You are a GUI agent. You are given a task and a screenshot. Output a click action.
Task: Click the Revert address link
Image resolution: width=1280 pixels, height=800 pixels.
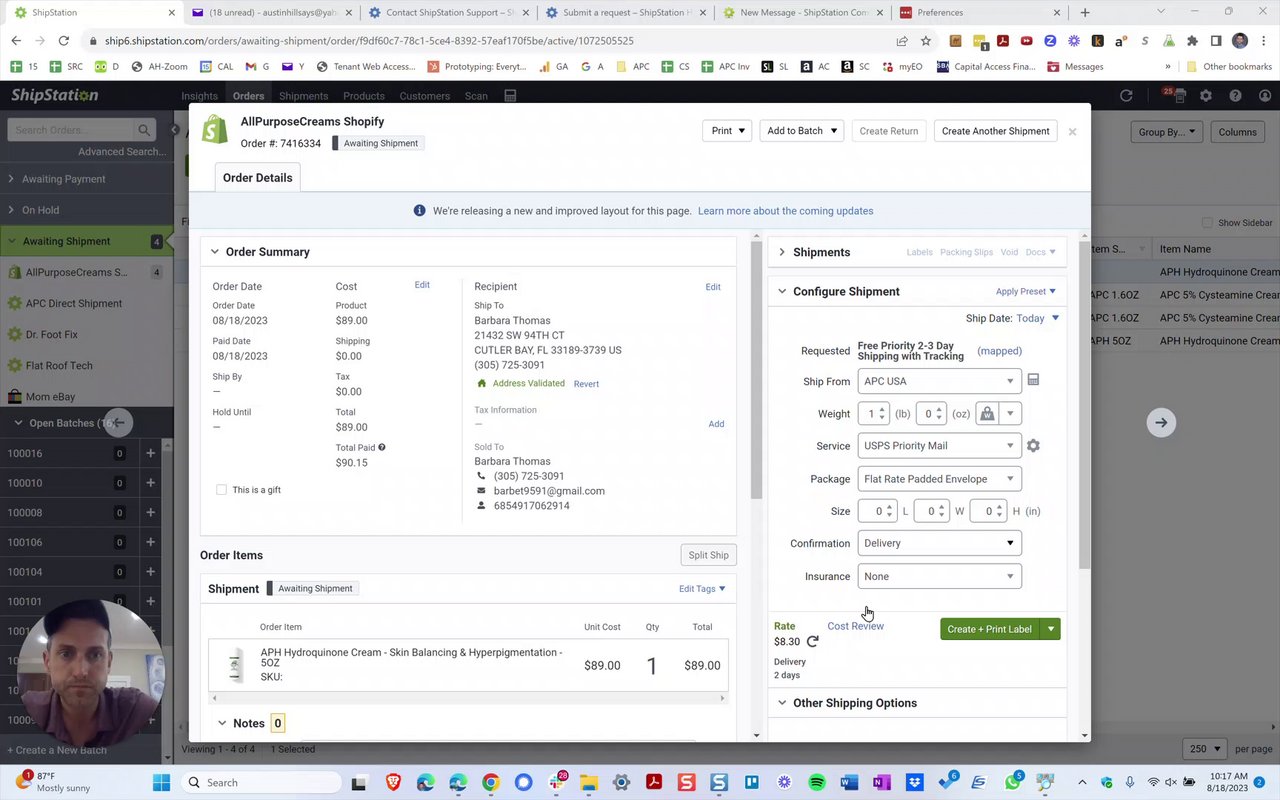pyautogui.click(x=586, y=384)
